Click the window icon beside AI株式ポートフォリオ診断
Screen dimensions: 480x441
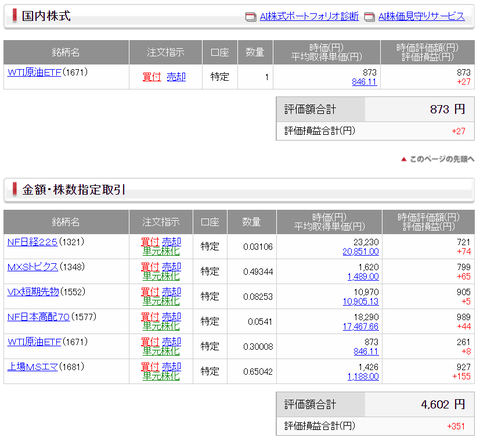tap(250, 17)
